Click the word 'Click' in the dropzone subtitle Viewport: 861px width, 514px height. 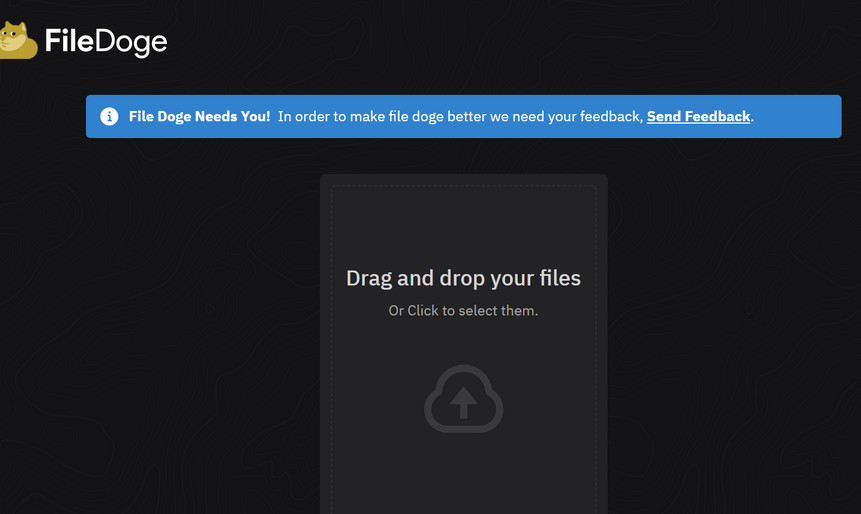(423, 311)
